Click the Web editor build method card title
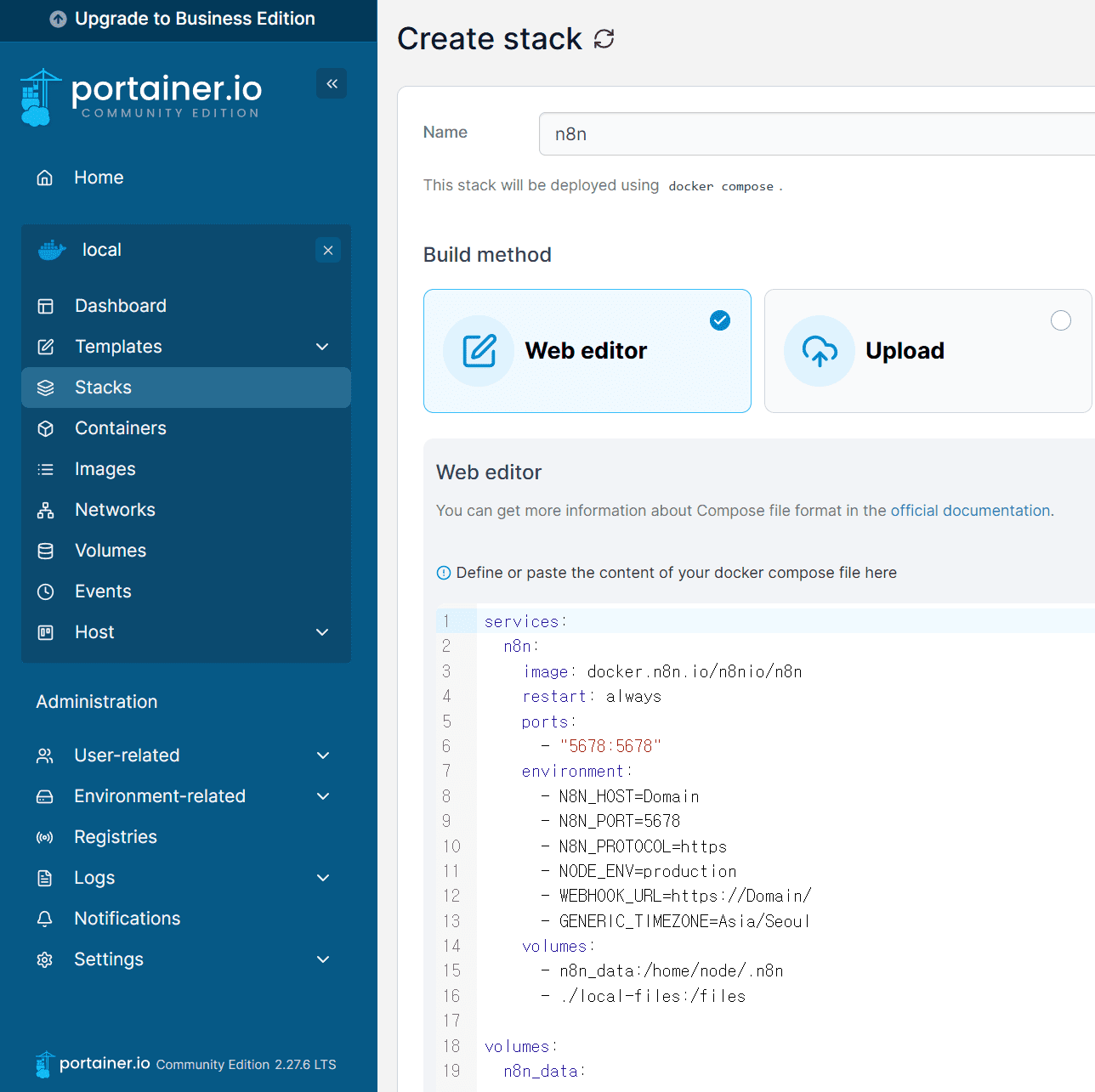This screenshot has height=1092, width=1095. pyautogui.click(x=586, y=351)
